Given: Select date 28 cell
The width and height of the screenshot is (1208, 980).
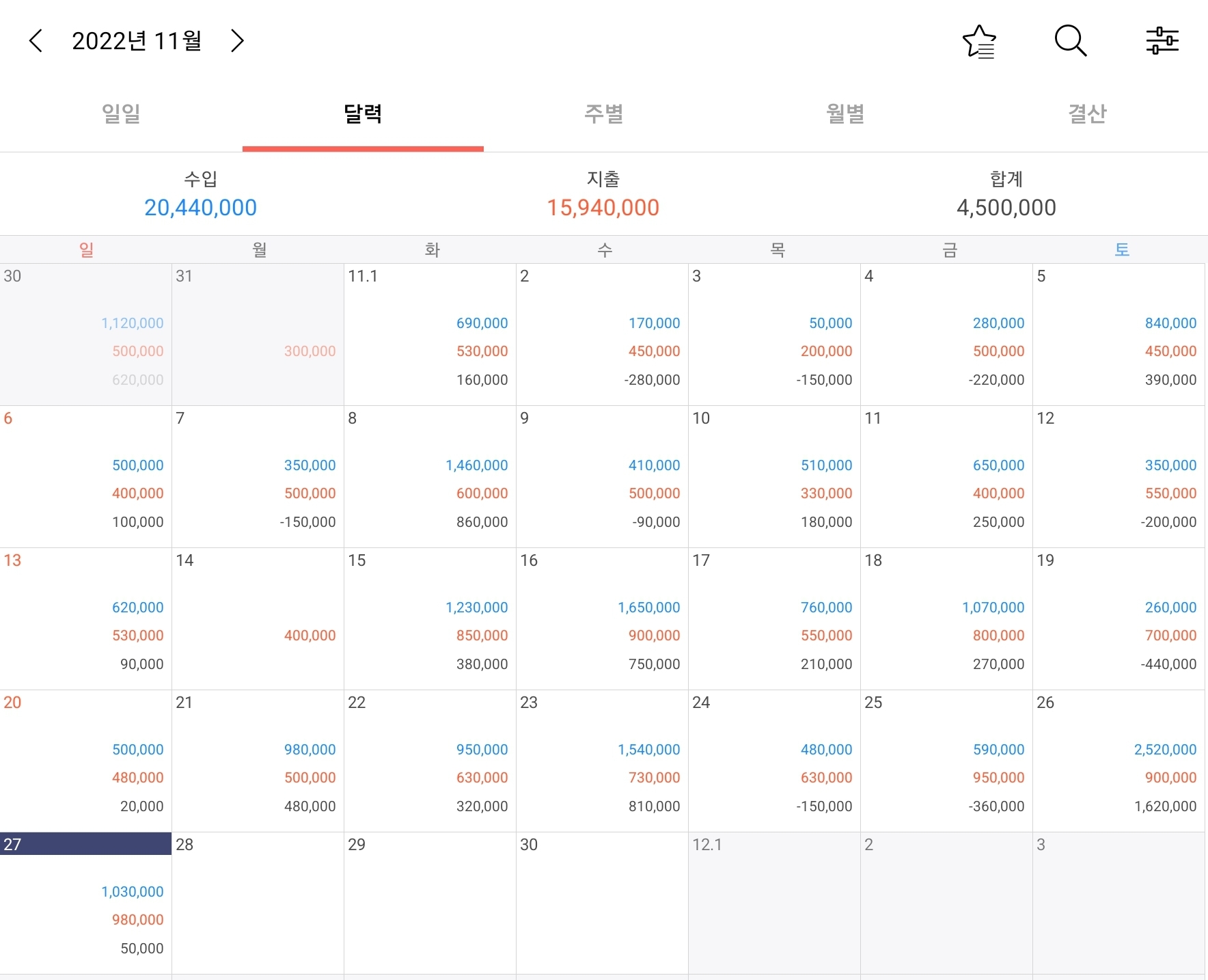Looking at the screenshot, I should coord(258,903).
